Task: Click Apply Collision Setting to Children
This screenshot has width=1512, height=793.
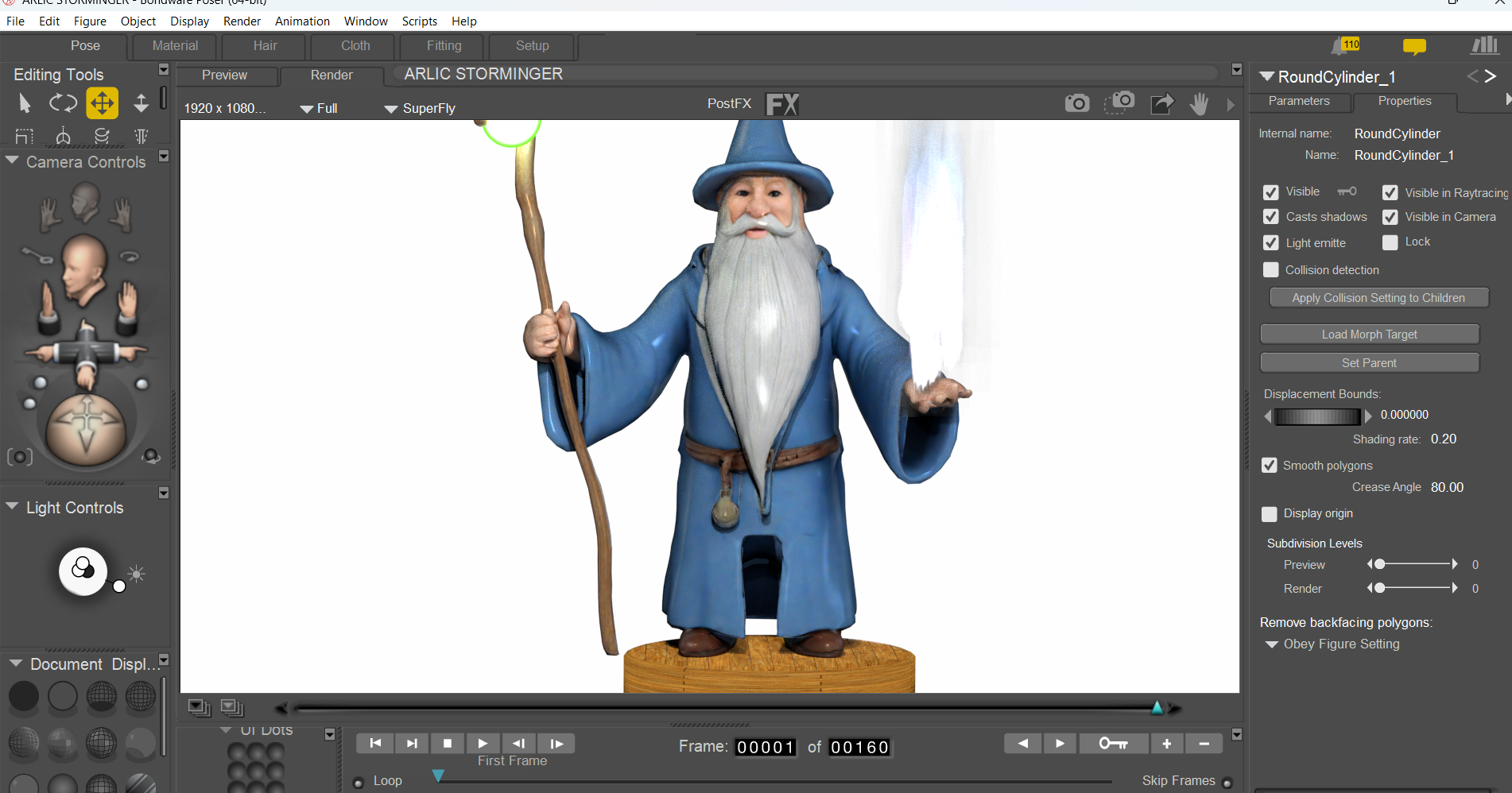Action: [1378, 298]
